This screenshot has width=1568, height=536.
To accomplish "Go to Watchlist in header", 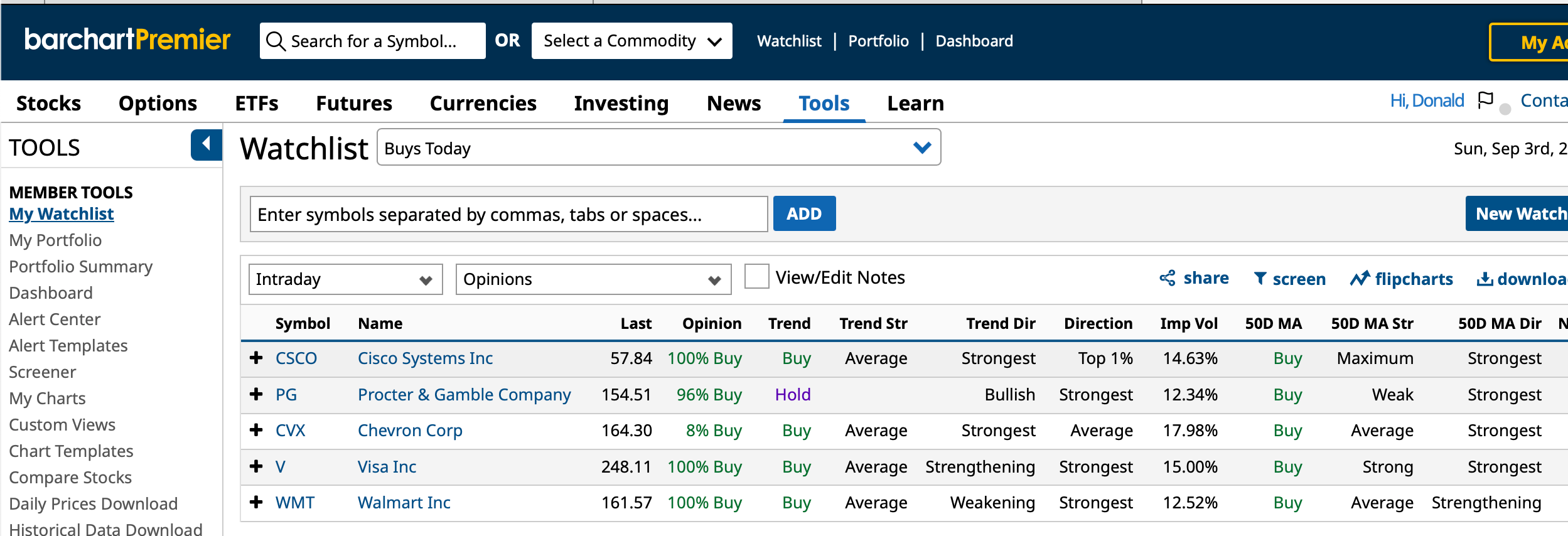I will coord(789,41).
